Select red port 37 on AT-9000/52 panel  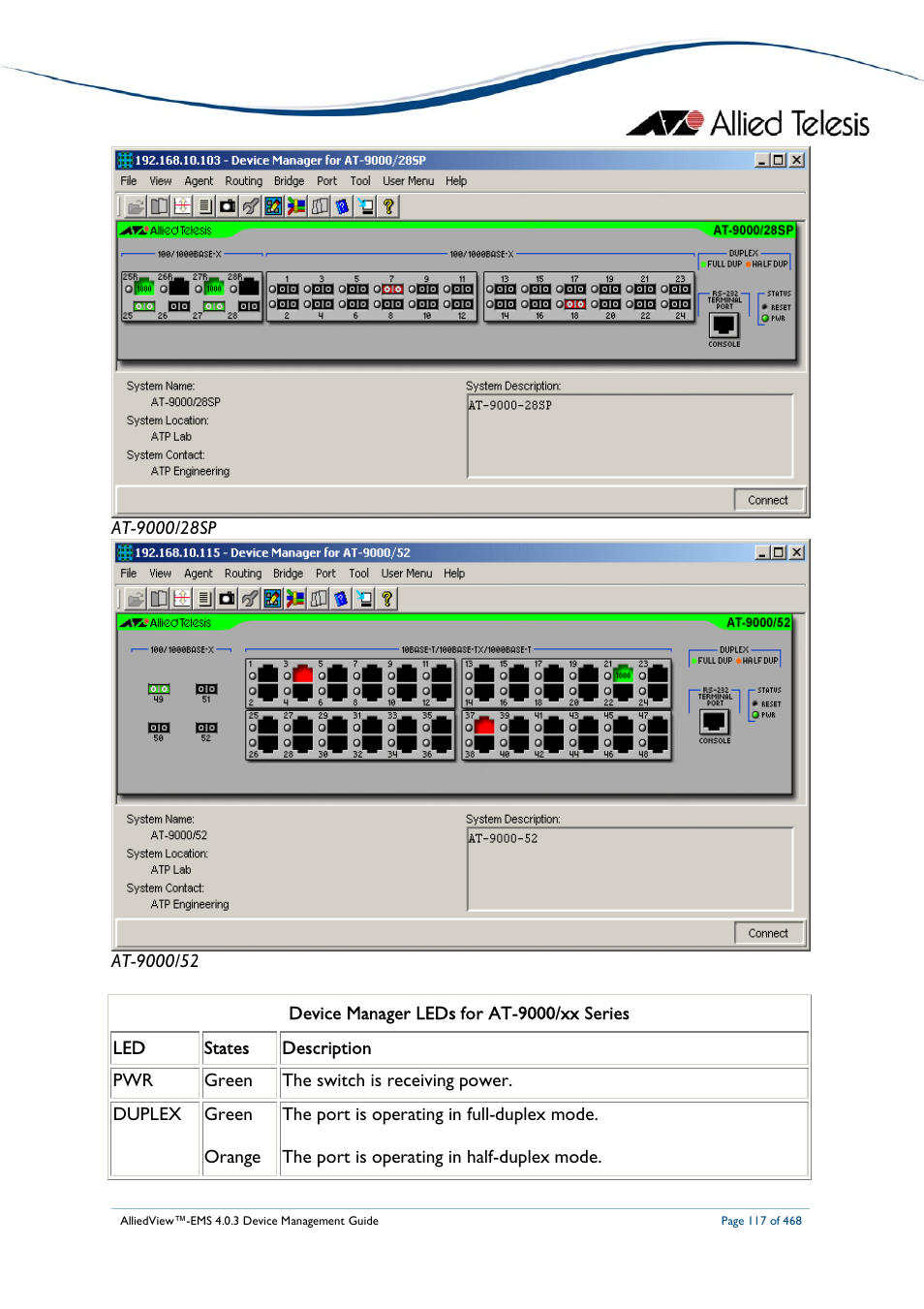(484, 725)
